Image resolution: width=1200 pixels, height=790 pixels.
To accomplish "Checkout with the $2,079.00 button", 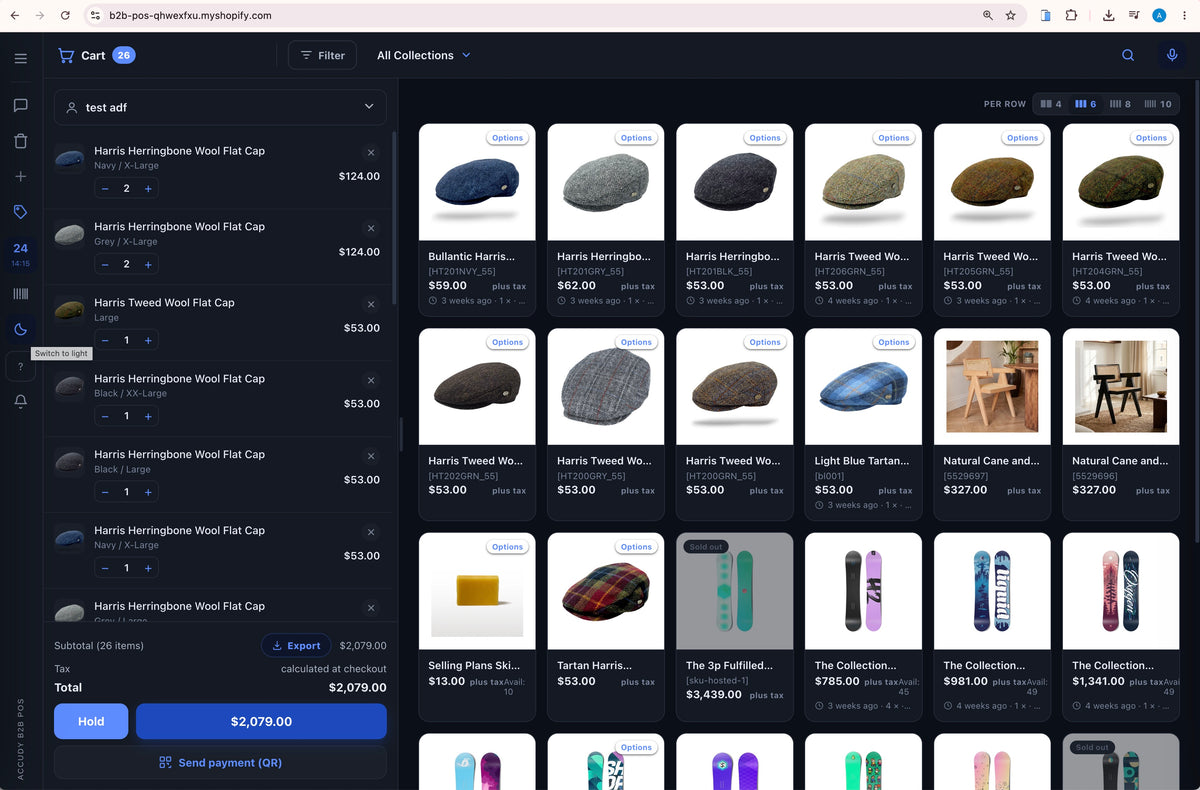I will click(x=261, y=721).
